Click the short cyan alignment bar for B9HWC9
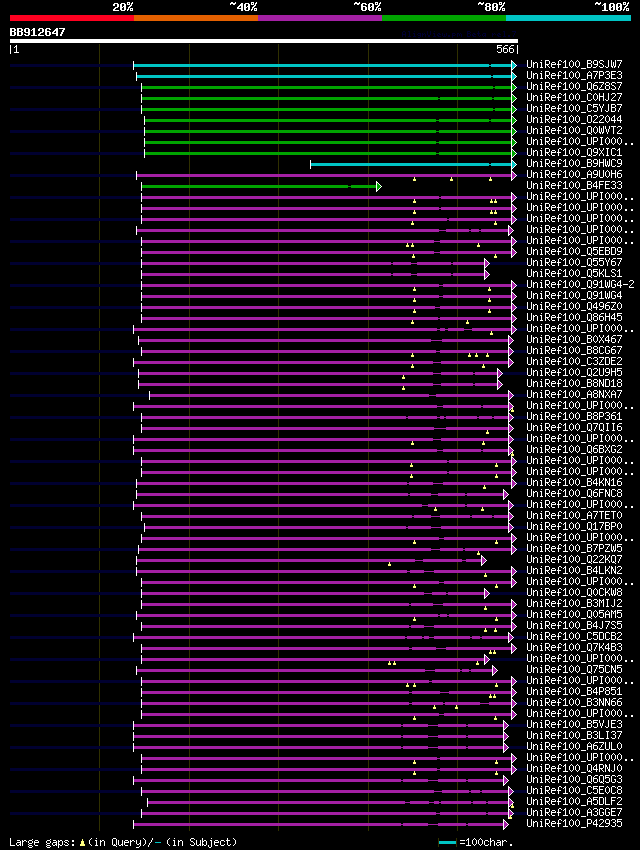Image resolution: width=640 pixels, height=850 pixels. tap(411, 164)
